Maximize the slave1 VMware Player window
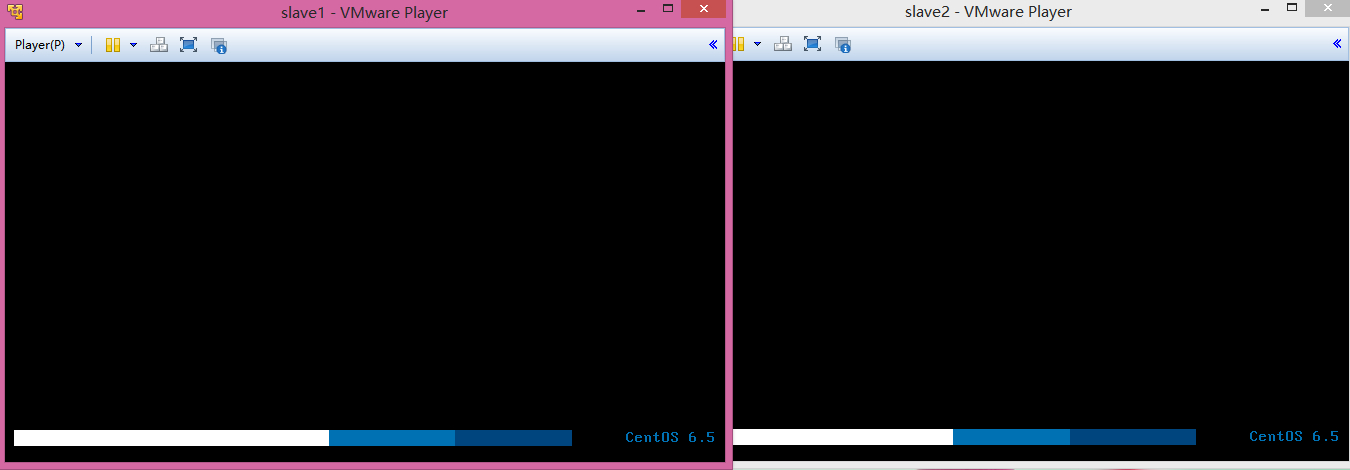This screenshot has height=470, width=1350. point(668,9)
